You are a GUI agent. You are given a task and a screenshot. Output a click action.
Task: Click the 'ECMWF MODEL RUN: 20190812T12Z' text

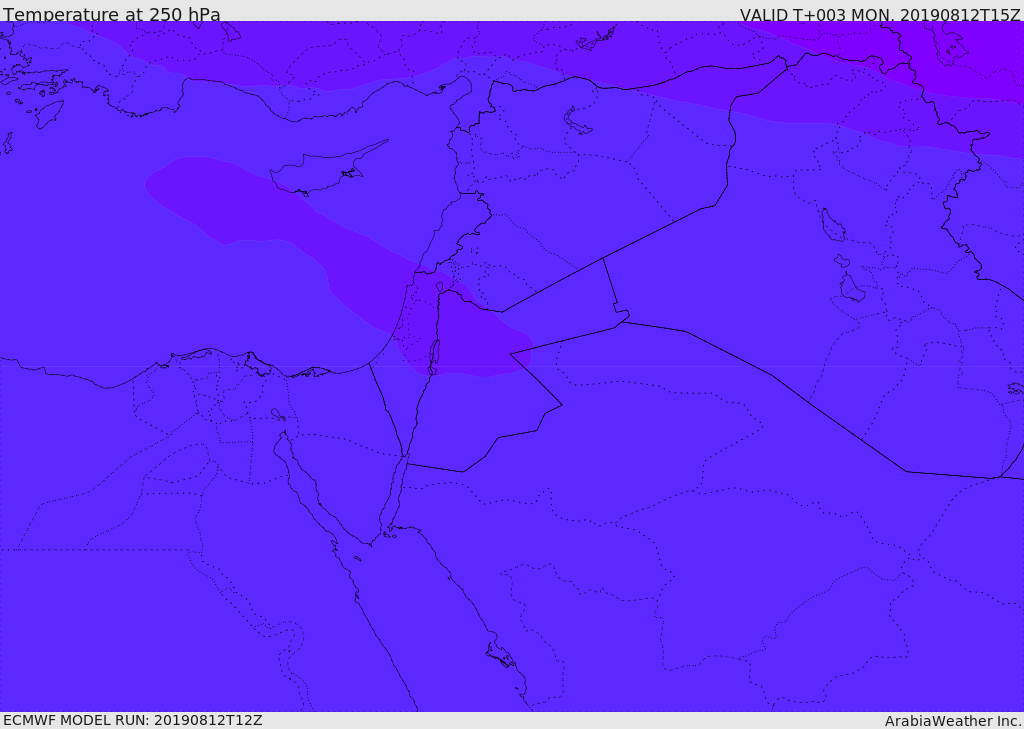click(x=133, y=720)
